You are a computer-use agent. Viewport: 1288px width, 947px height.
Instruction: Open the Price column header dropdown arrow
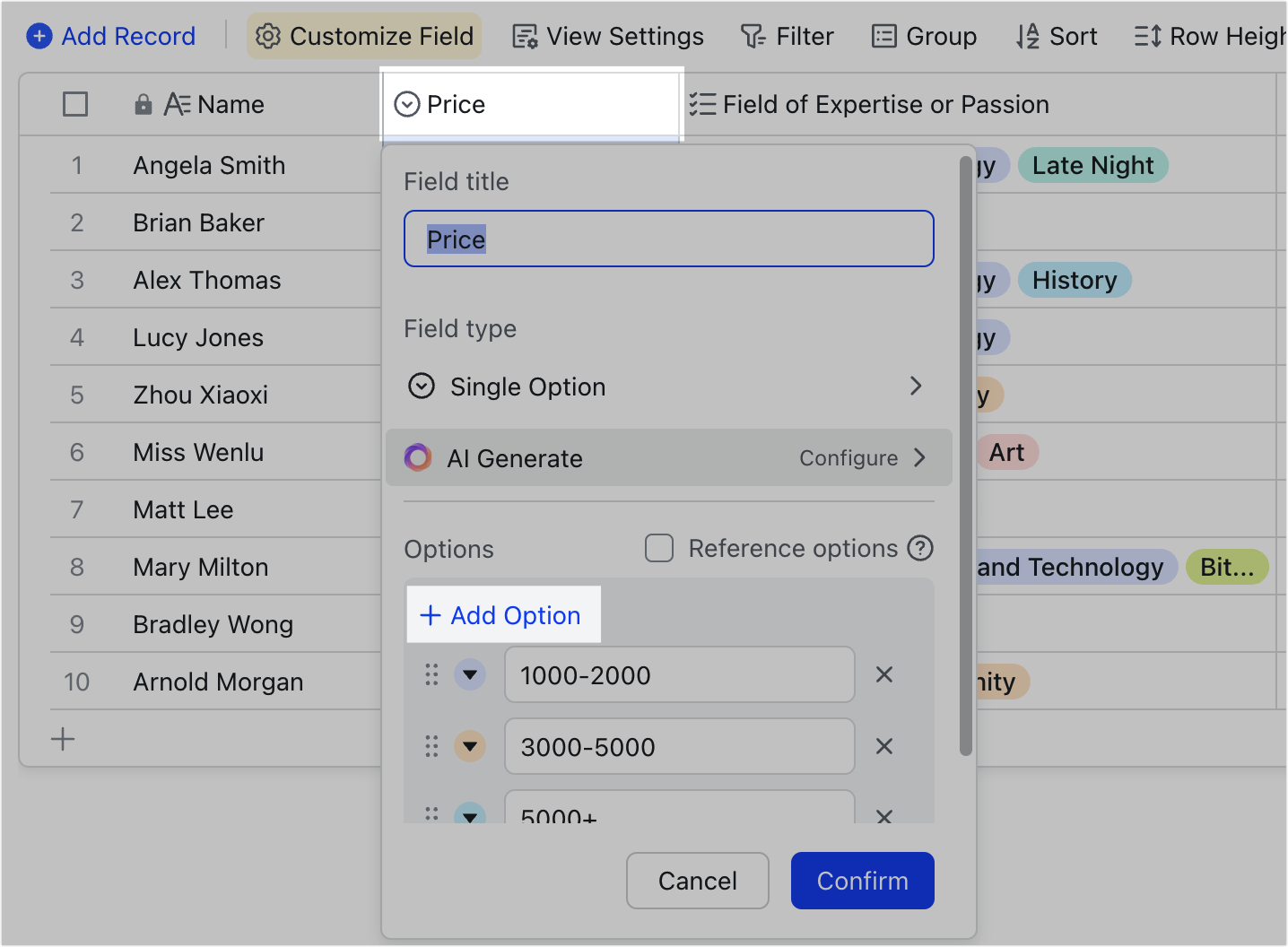pyautogui.click(x=408, y=104)
